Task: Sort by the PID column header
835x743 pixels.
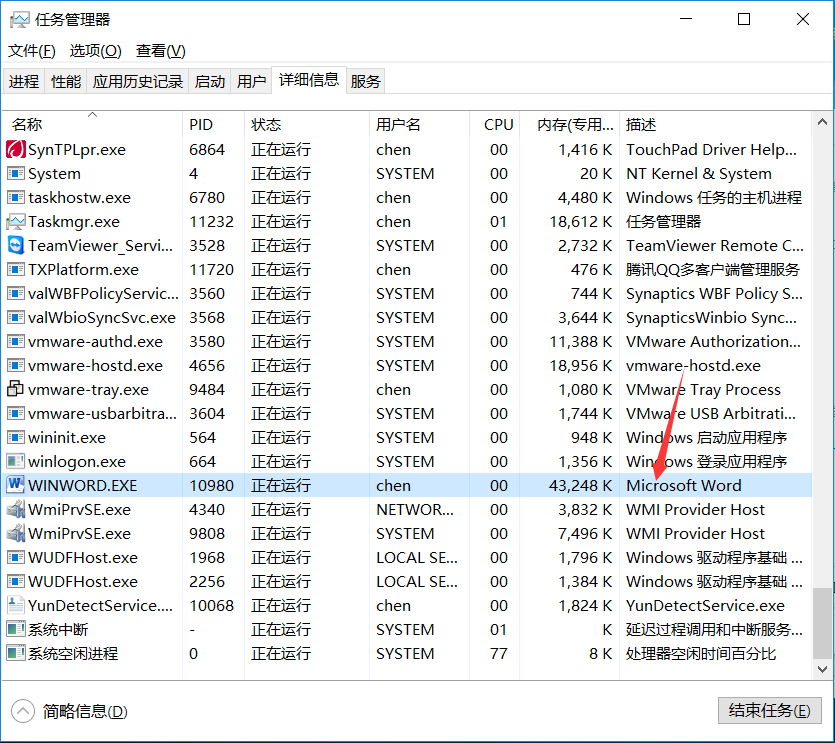Action: [201, 125]
